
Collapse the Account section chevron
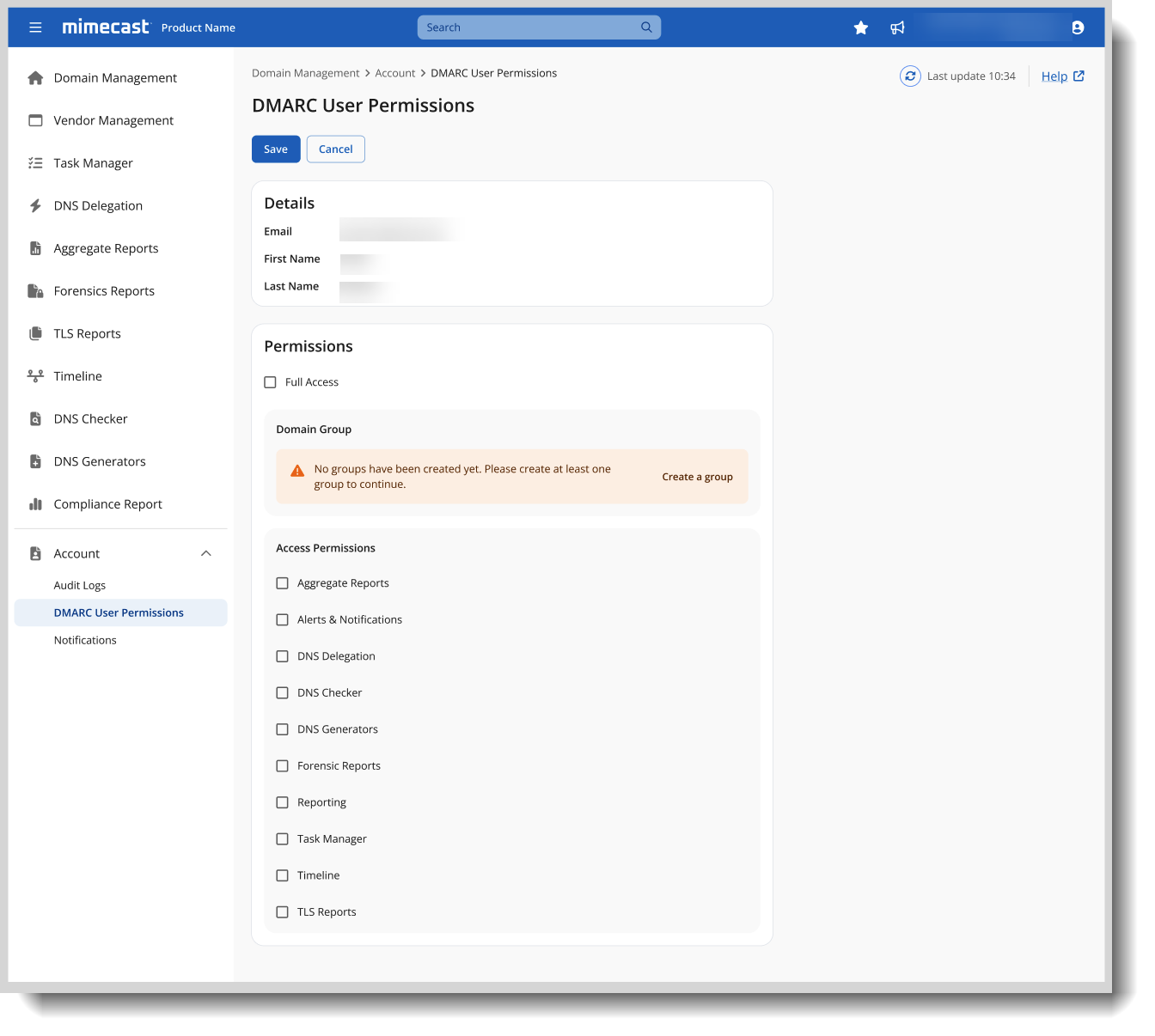(x=206, y=553)
